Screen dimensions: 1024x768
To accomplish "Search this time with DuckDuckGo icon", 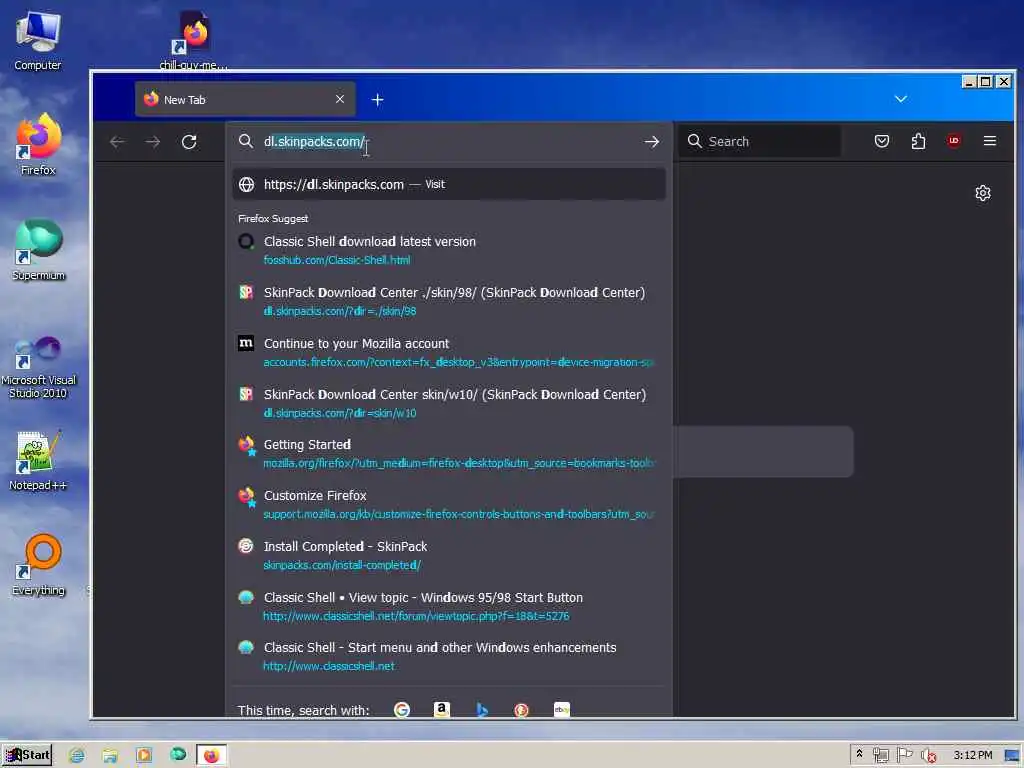I will point(521,709).
